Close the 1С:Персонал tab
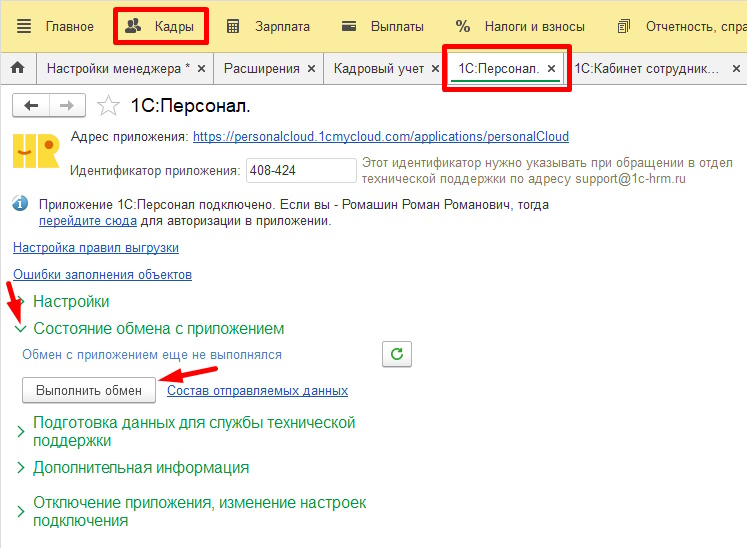The width and height of the screenshot is (747, 548). 551,69
